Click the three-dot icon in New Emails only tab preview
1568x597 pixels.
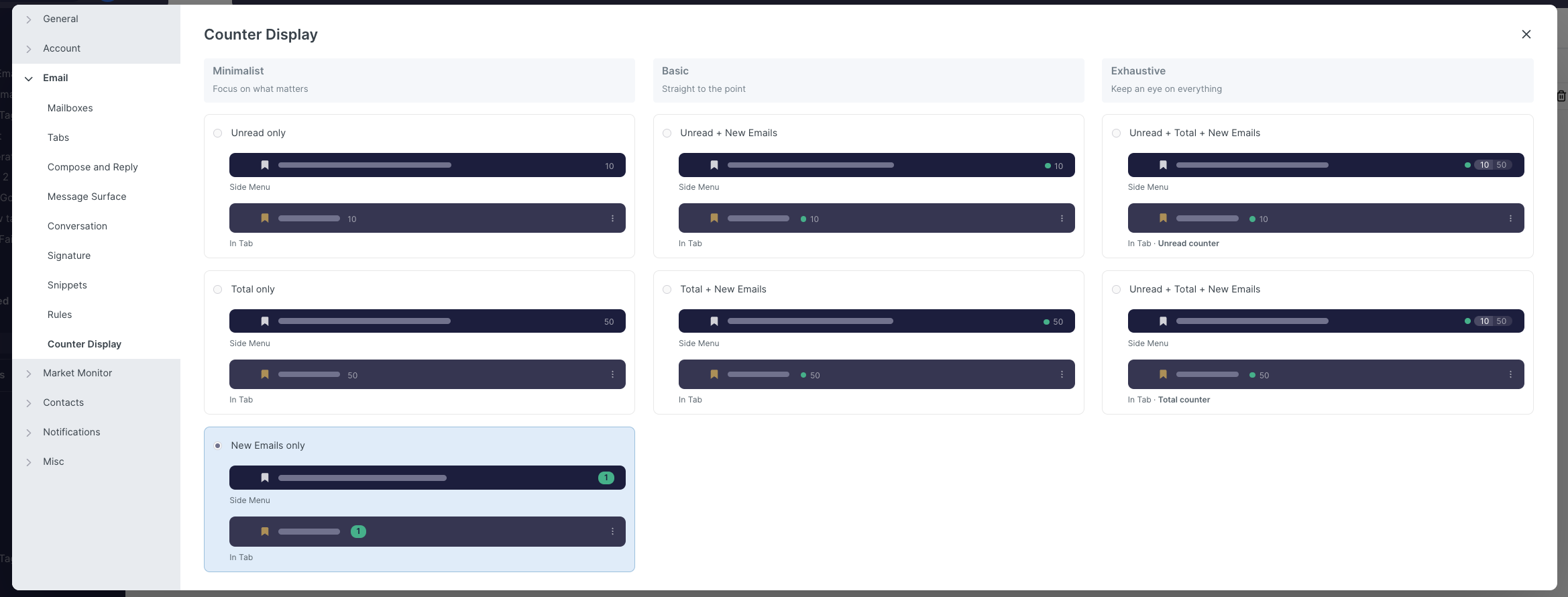[612, 531]
